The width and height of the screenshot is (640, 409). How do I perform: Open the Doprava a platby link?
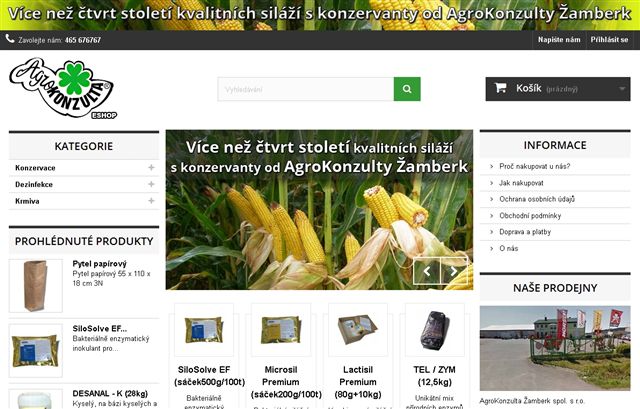coord(525,232)
